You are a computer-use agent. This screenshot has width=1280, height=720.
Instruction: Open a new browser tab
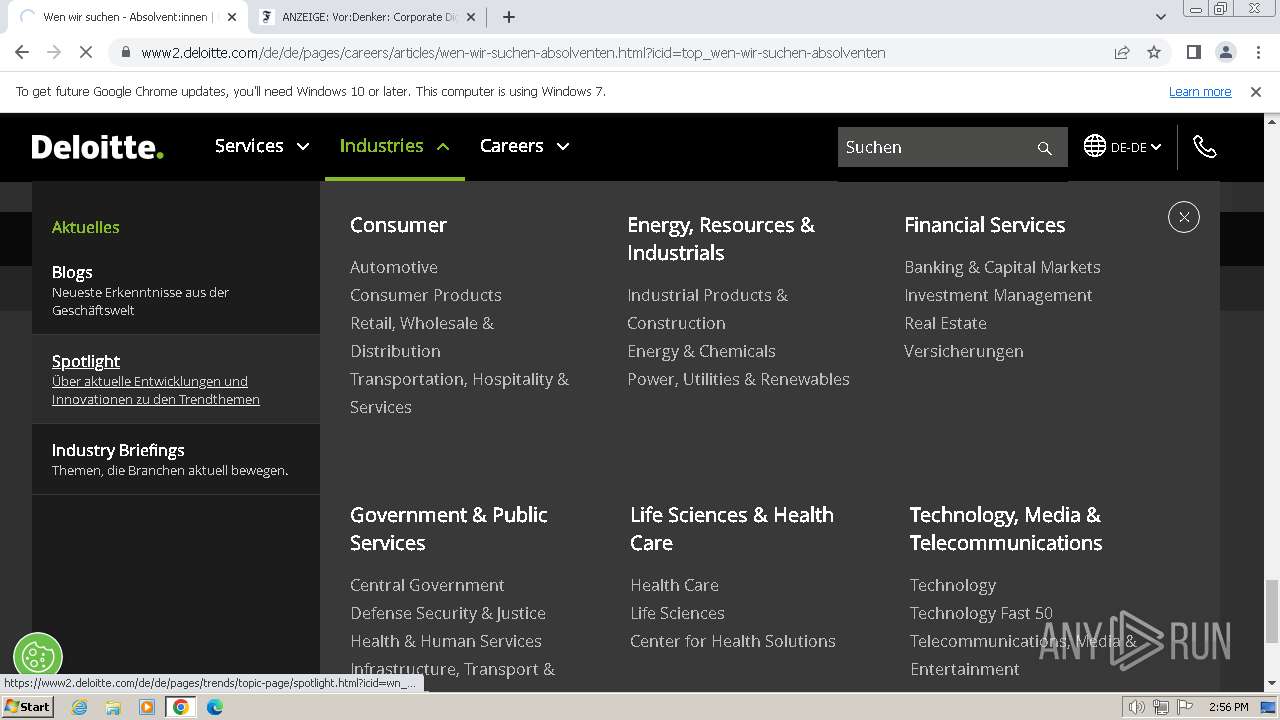point(508,17)
